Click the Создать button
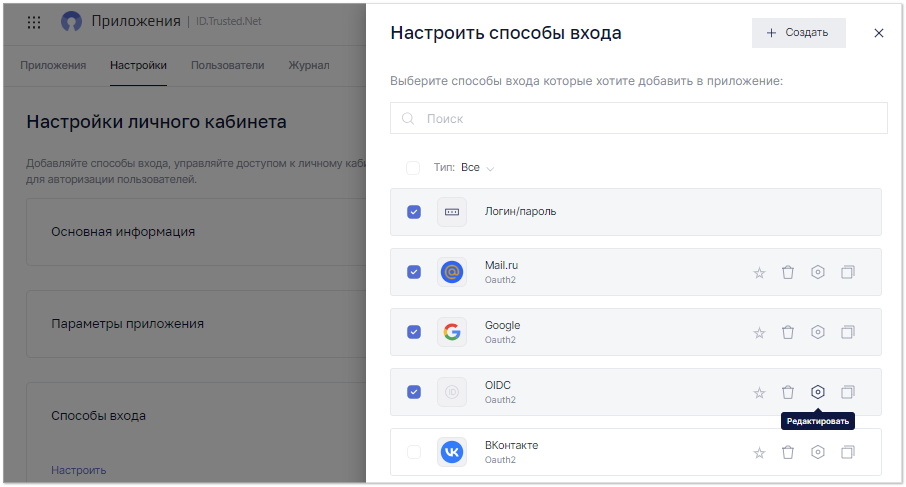The image size is (906, 487). tap(799, 33)
